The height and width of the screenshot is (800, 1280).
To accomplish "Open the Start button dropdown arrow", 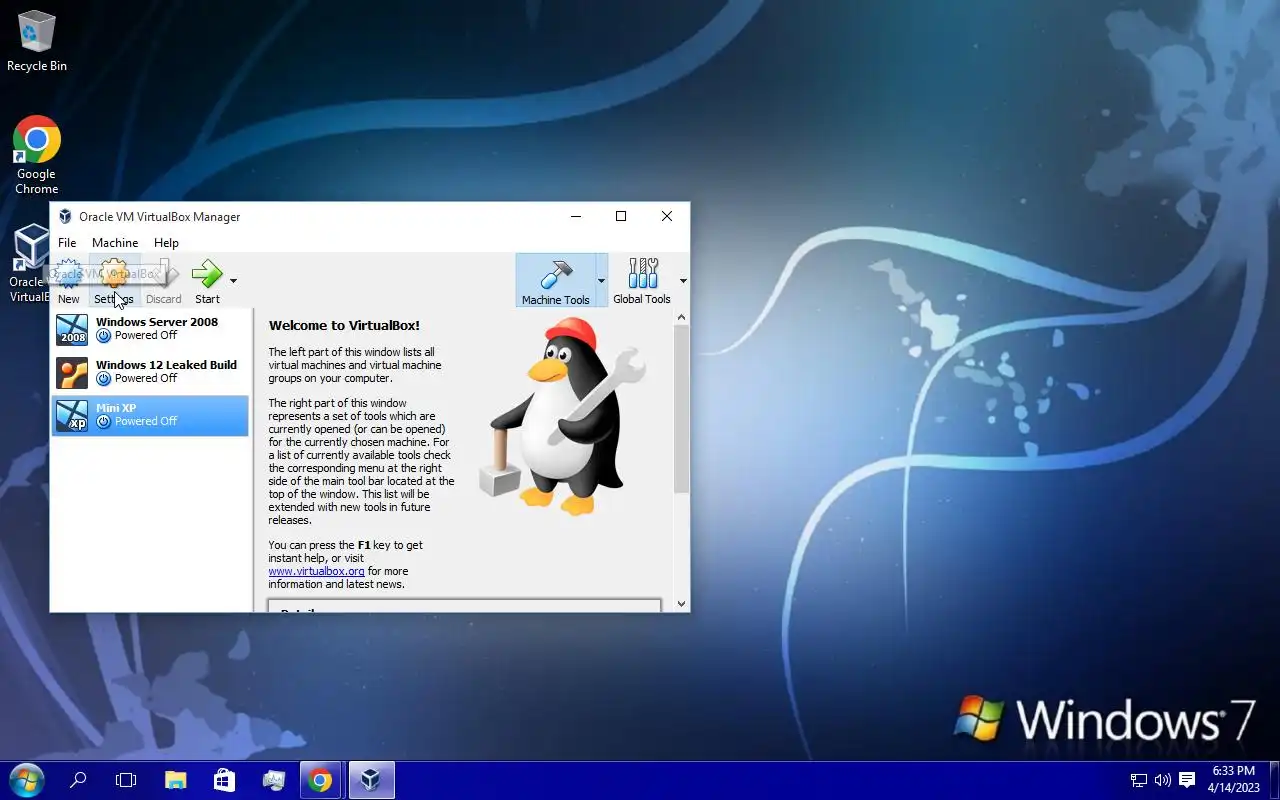I will point(233,281).
